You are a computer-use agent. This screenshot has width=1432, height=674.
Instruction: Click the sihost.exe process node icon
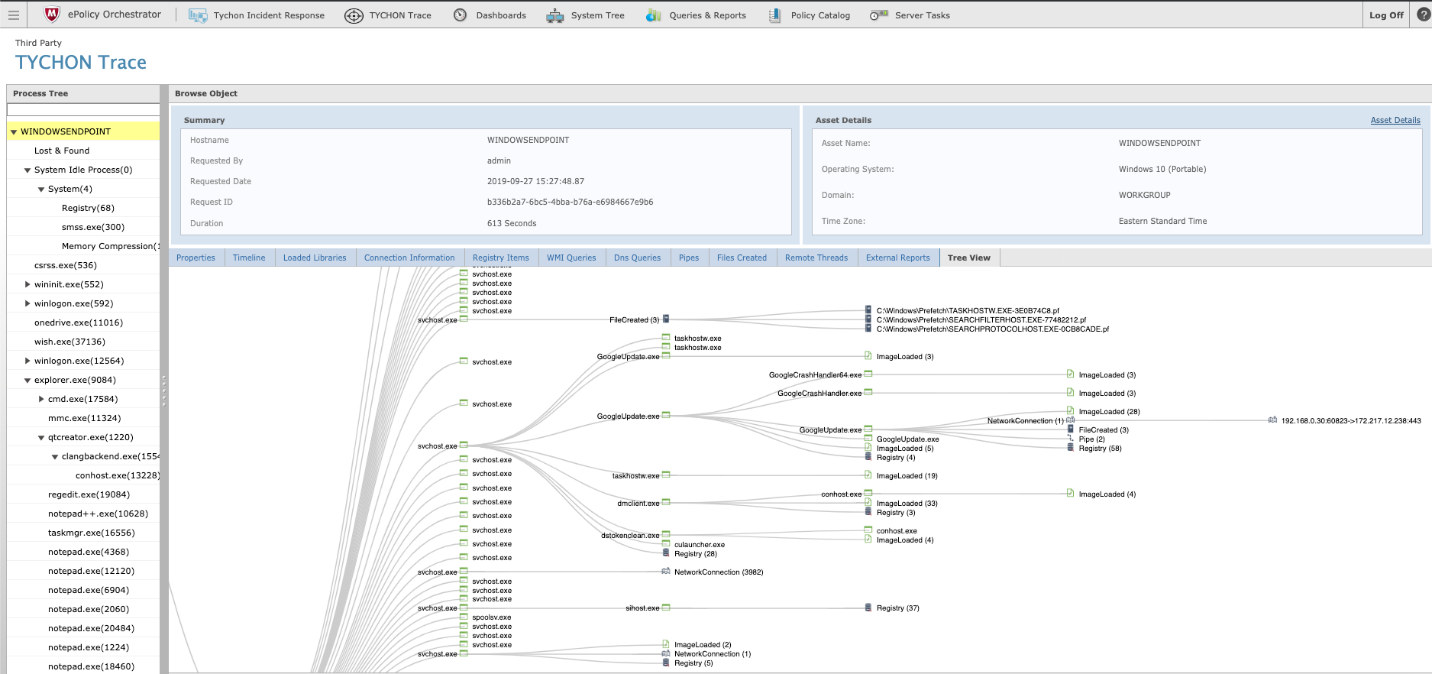pos(666,608)
